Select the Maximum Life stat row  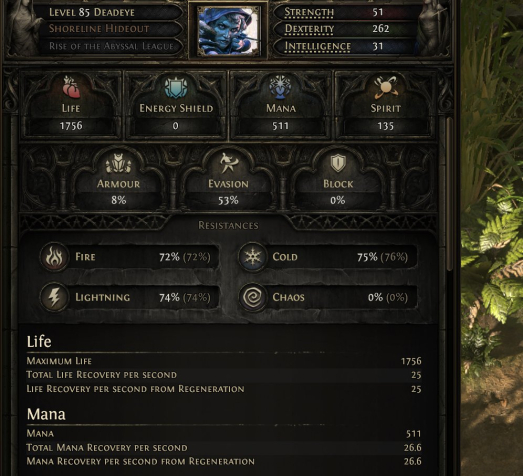pyautogui.click(x=224, y=361)
